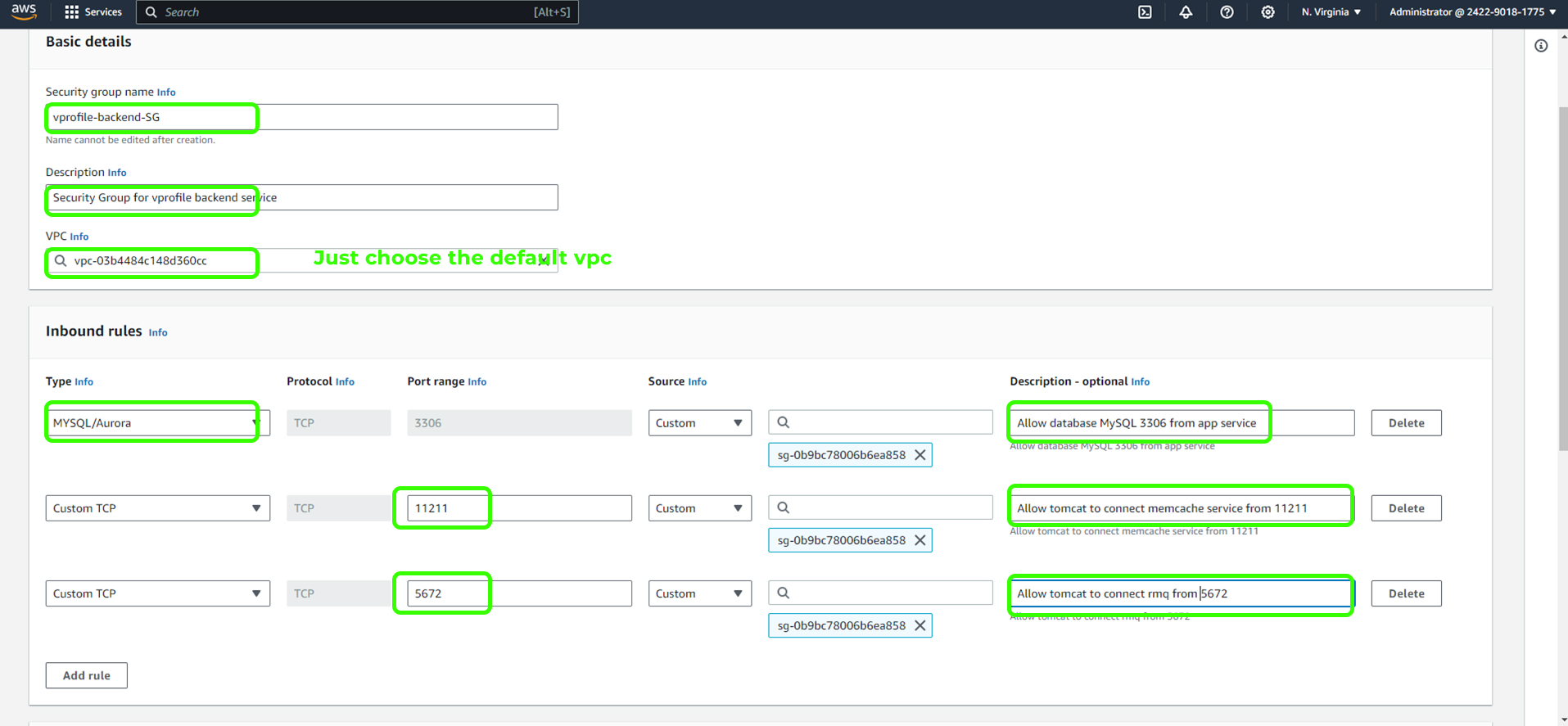Remove source security group from 5672 rule
The image size is (1568, 726).
(x=920, y=625)
